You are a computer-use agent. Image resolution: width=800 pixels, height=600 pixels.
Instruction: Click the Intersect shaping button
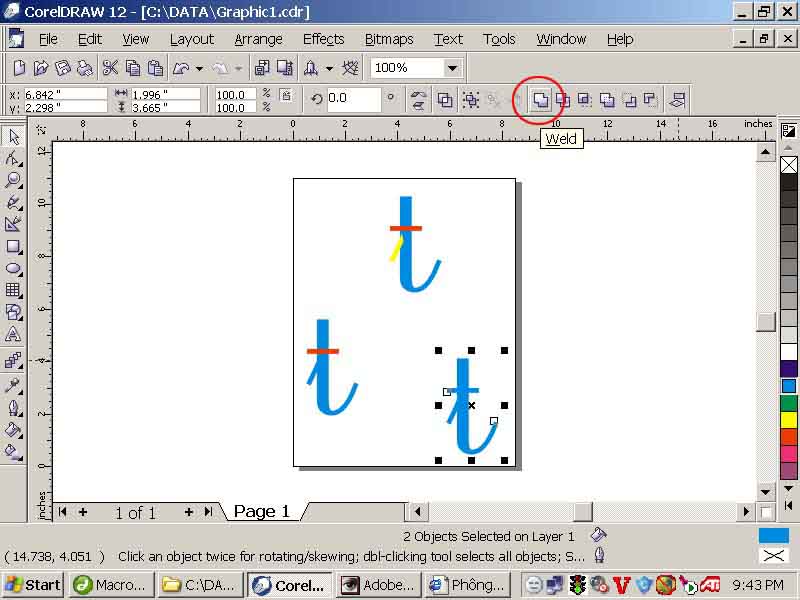coord(585,99)
